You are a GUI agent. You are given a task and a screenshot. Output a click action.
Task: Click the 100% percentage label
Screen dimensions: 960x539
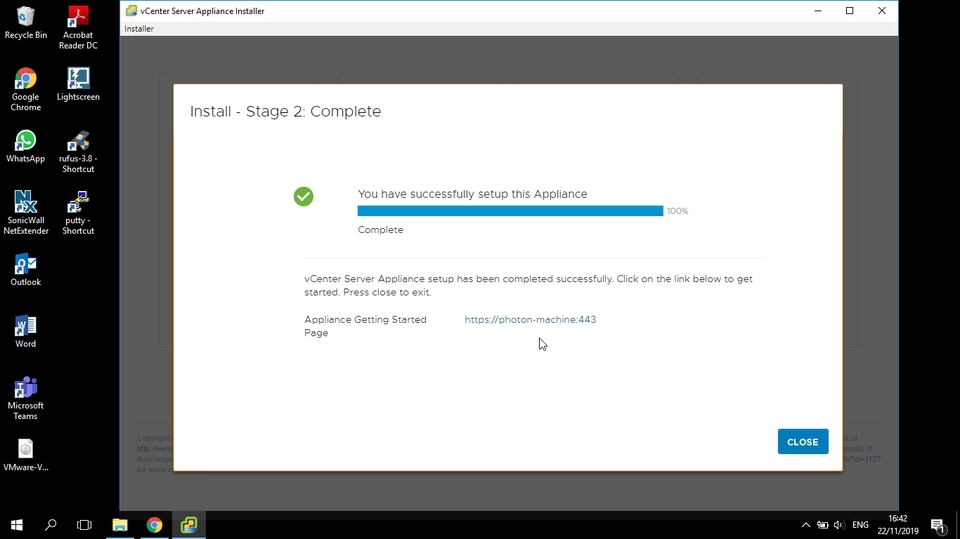click(x=677, y=211)
